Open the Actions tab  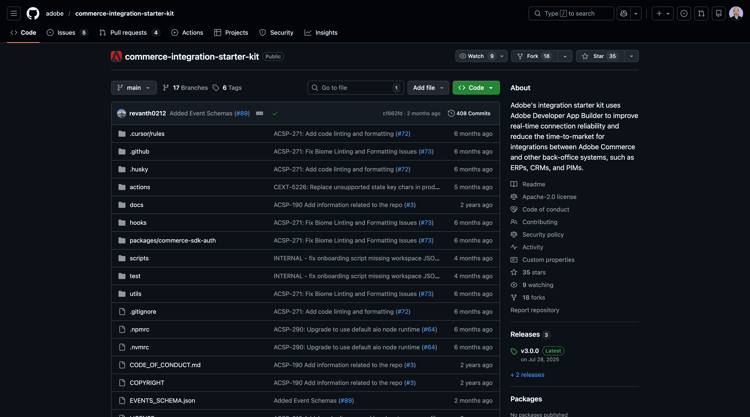[x=187, y=33]
